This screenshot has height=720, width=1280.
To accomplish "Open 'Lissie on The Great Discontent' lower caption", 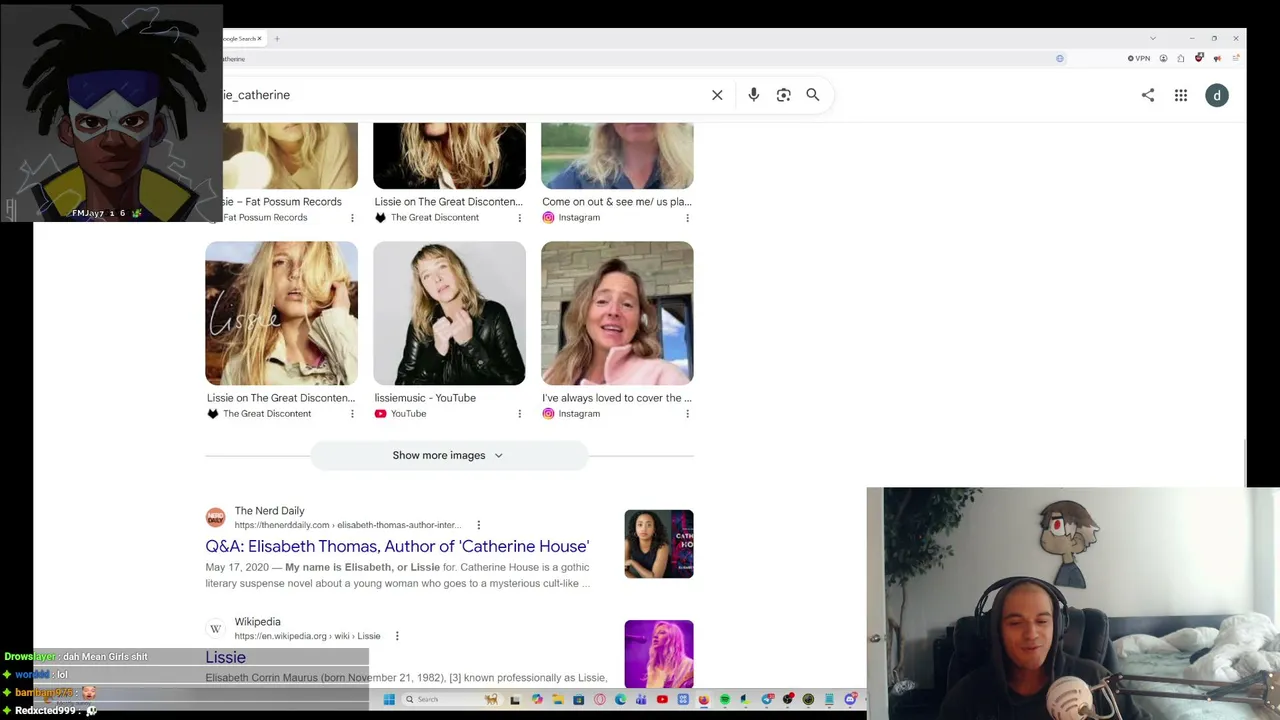I will 281,398.
